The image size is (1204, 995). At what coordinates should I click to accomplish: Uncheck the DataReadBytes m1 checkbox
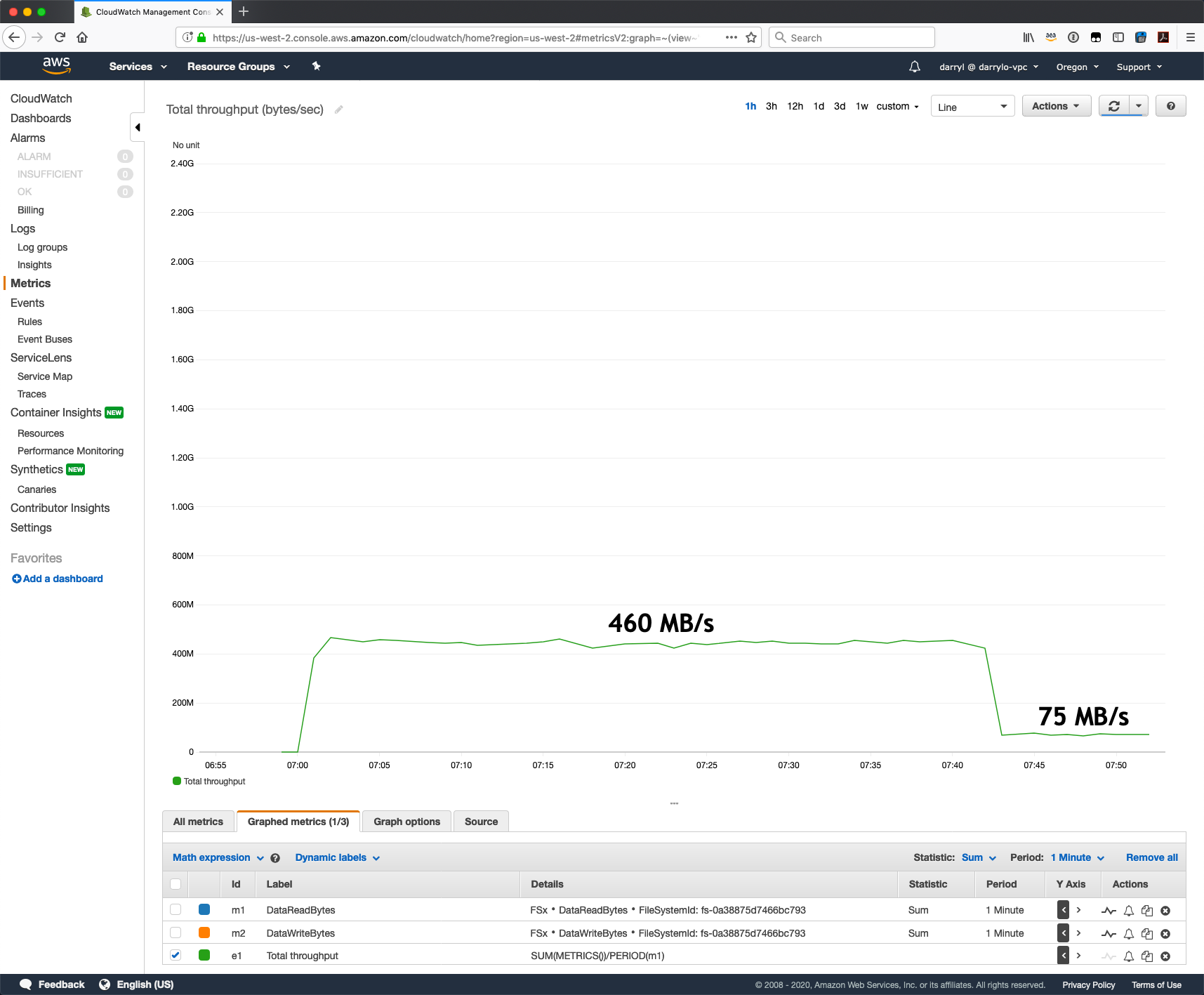point(175,909)
